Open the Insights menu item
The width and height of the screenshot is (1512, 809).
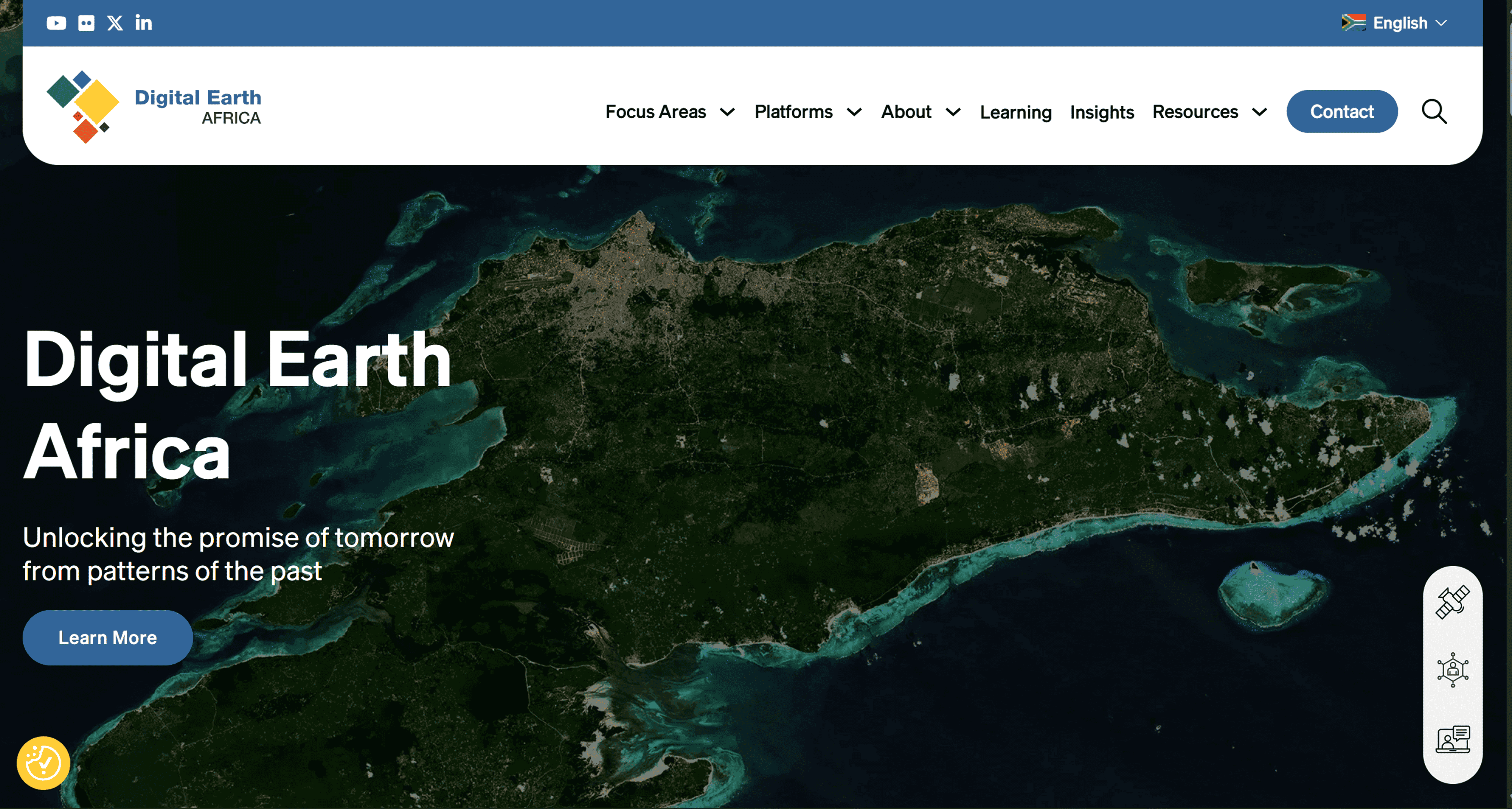pyautogui.click(x=1102, y=112)
